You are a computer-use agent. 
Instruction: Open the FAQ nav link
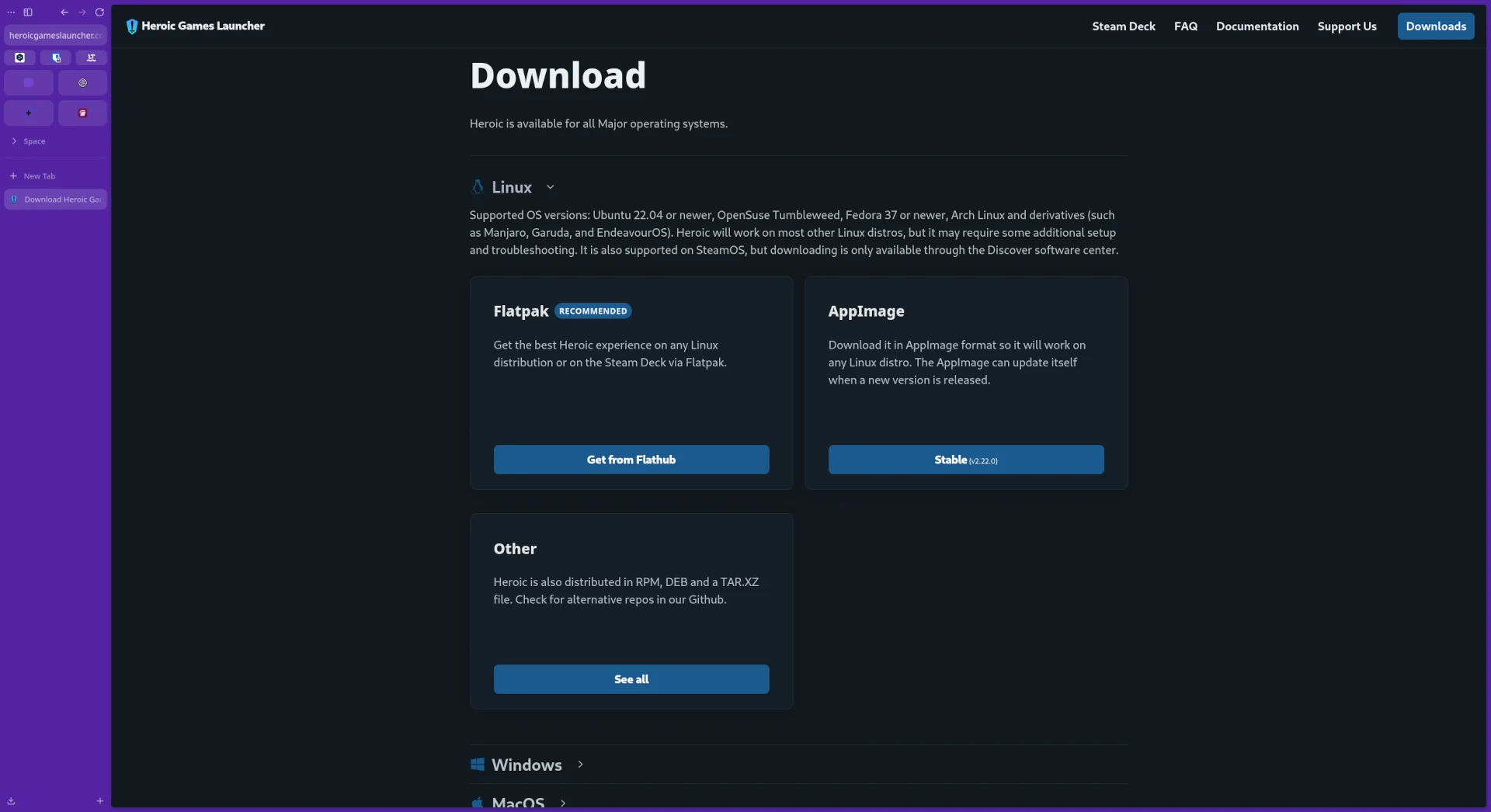[1185, 26]
